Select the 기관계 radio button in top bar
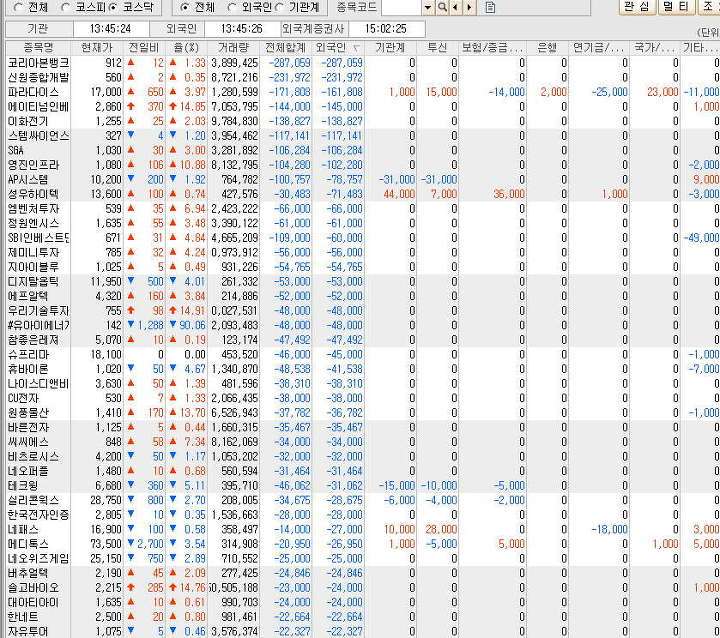This screenshot has height=638, width=720. click(280, 7)
